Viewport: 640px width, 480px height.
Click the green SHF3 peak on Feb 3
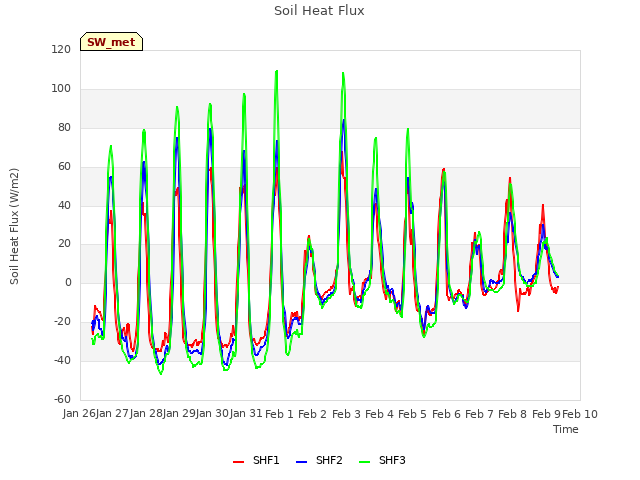pyautogui.click(x=343, y=73)
